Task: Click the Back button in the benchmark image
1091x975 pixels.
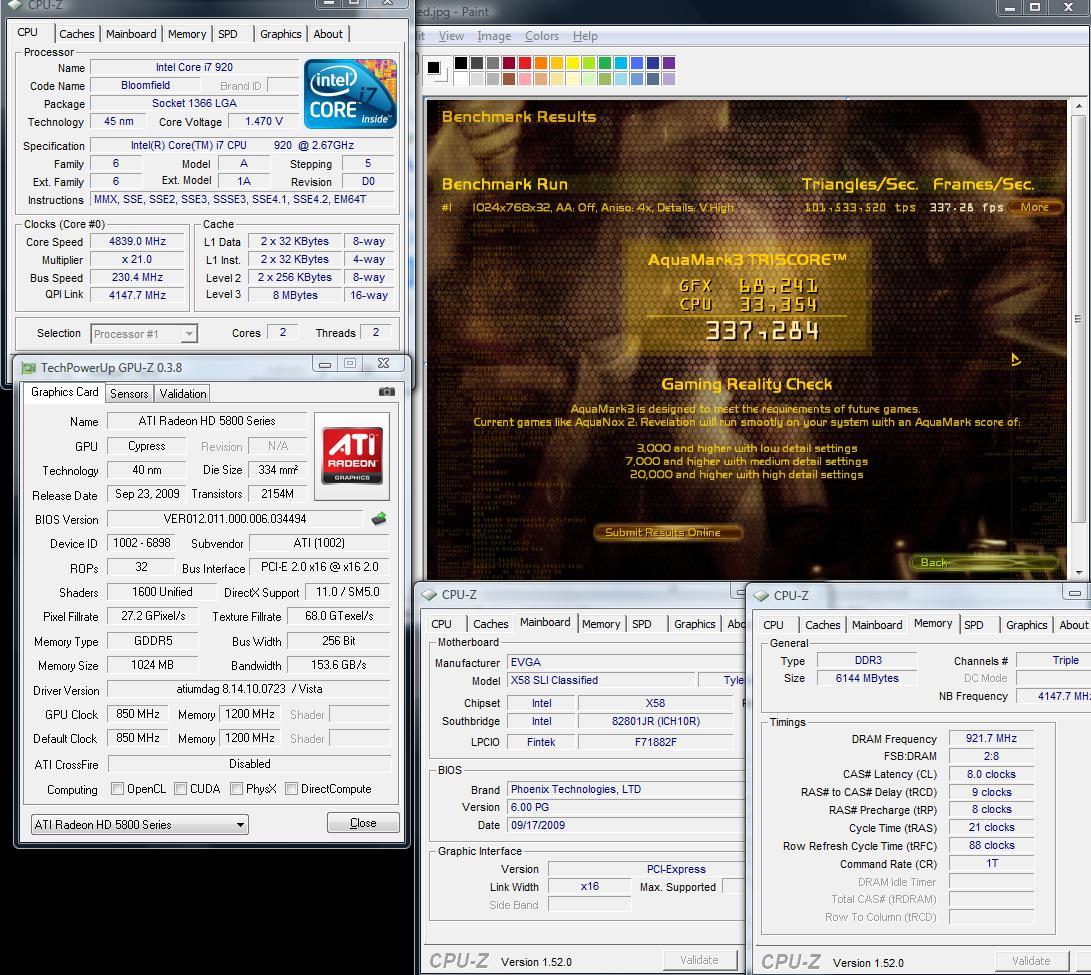Action: pos(985,562)
